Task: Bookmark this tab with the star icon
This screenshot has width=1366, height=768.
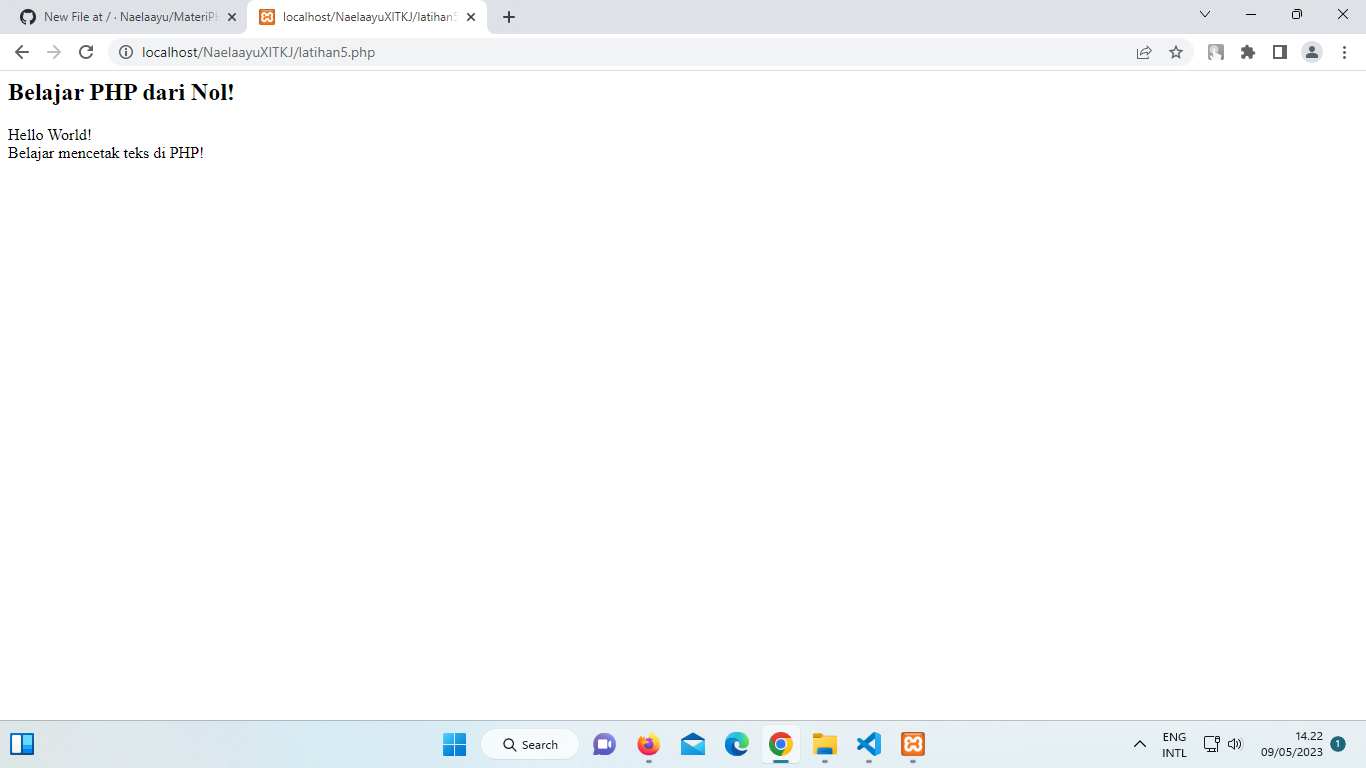Action: coord(1176,52)
